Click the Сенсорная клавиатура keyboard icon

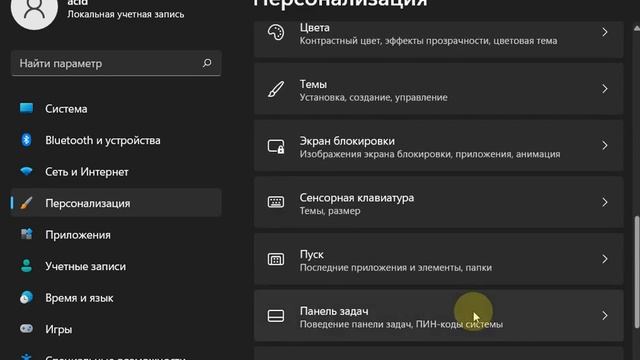point(276,202)
